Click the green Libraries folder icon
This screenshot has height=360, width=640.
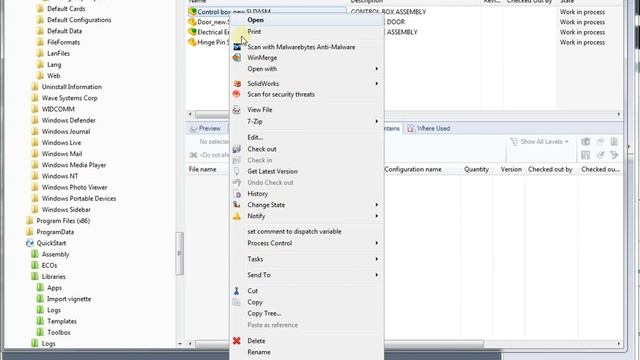[x=35, y=276]
